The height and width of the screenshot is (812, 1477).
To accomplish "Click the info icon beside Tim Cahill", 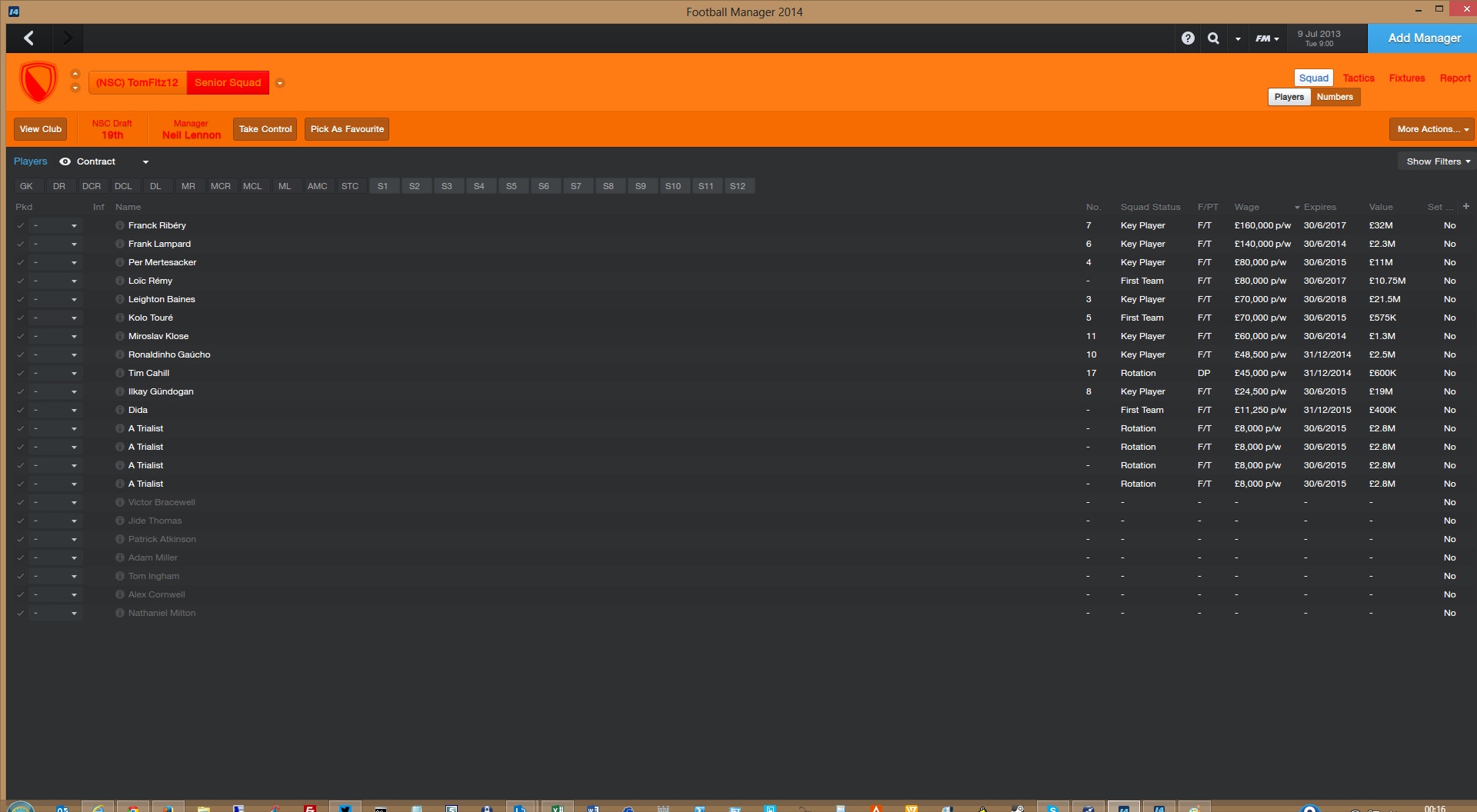I will [120, 373].
